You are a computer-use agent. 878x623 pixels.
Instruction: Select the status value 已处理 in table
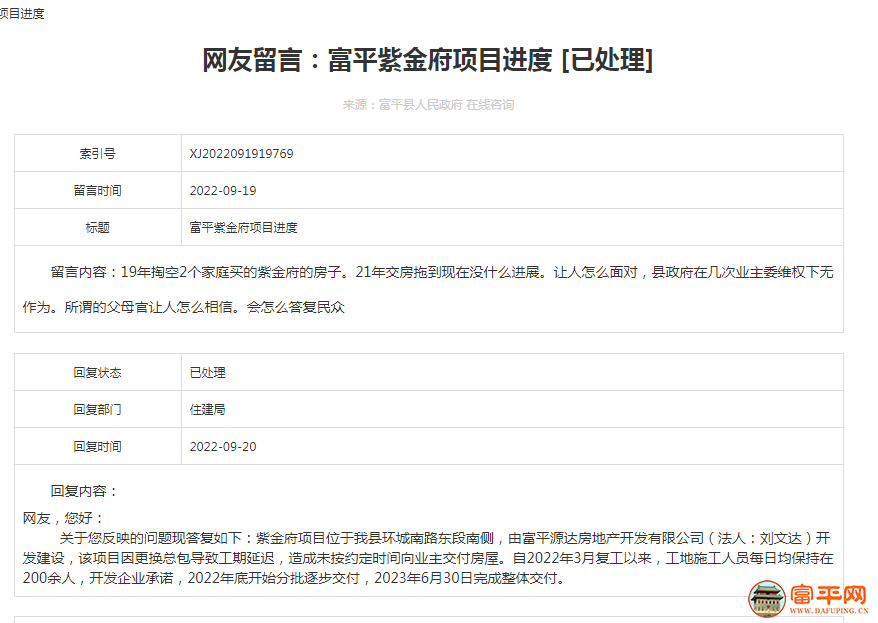tap(208, 373)
